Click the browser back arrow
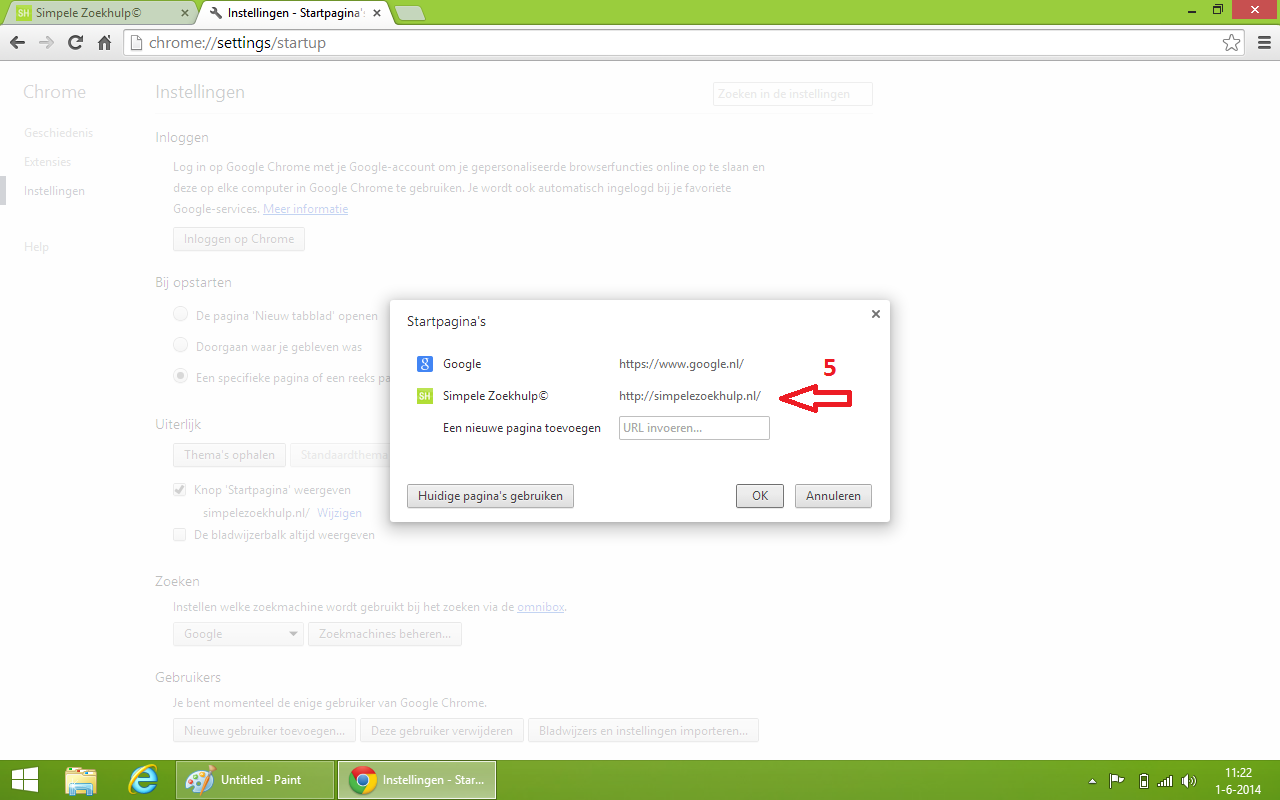 pyautogui.click(x=17, y=43)
